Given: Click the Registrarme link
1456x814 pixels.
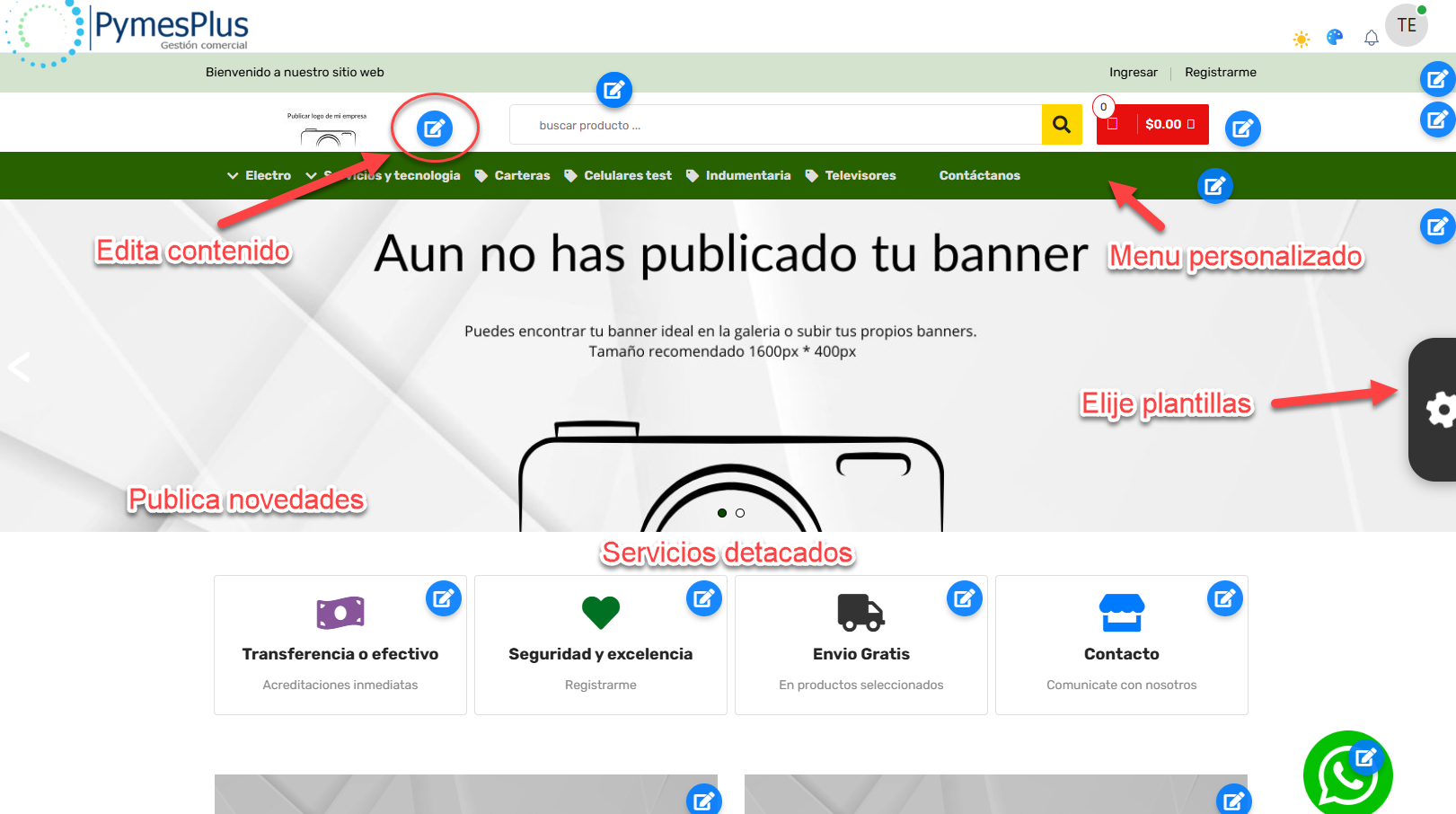Looking at the screenshot, I should (x=1221, y=72).
